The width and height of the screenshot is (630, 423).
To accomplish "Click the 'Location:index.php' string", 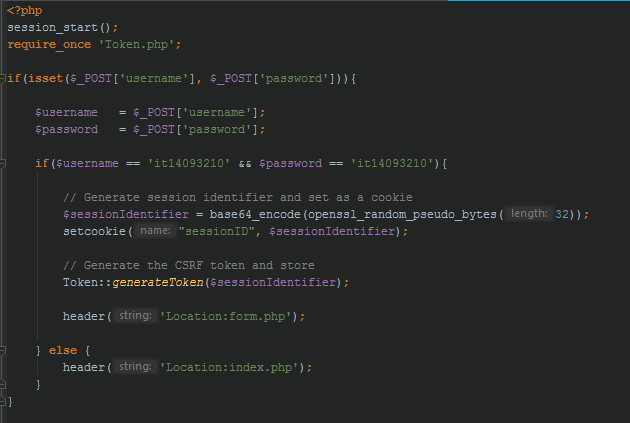I will [x=231, y=367].
